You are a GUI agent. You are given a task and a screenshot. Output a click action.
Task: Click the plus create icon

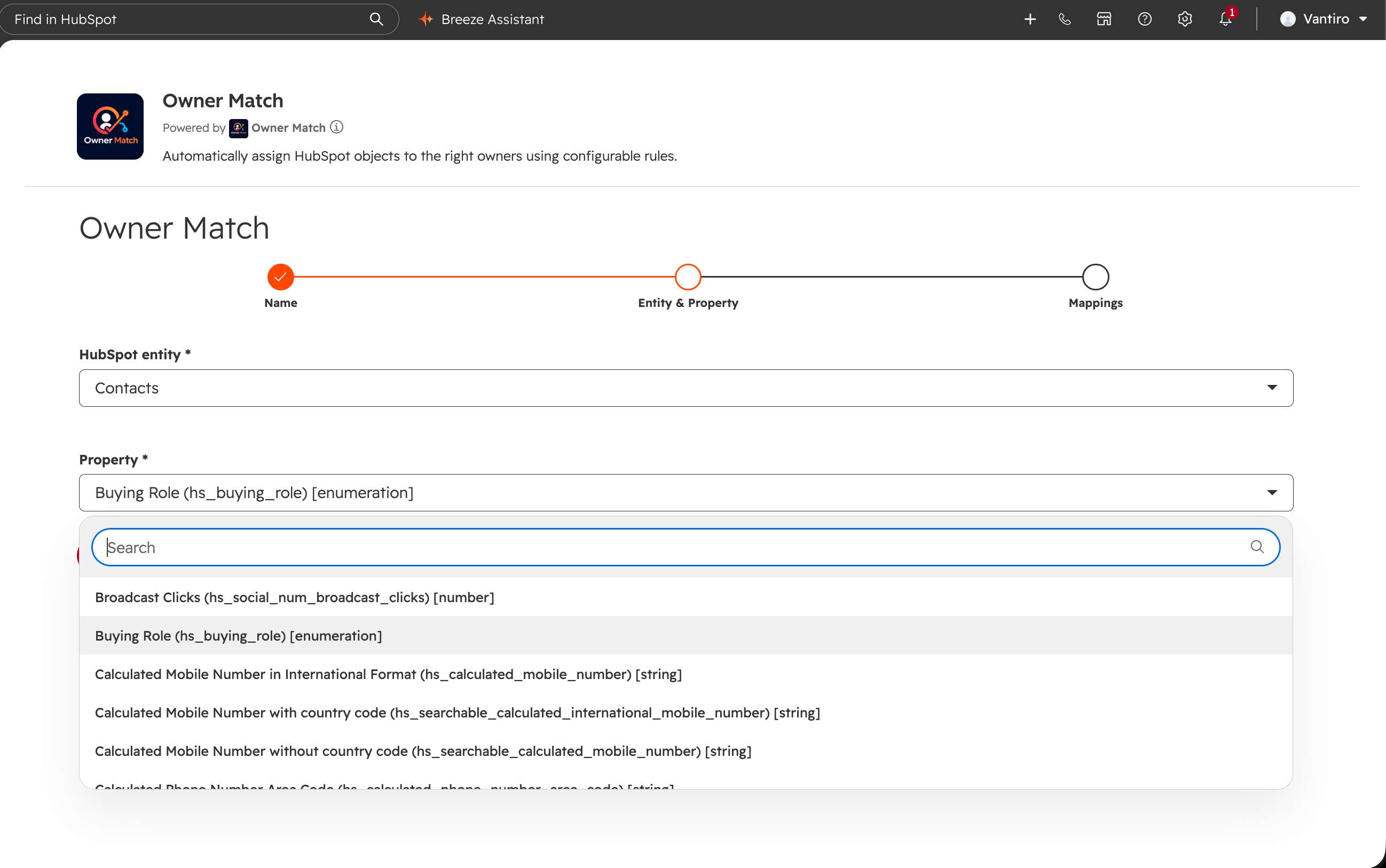1030,19
